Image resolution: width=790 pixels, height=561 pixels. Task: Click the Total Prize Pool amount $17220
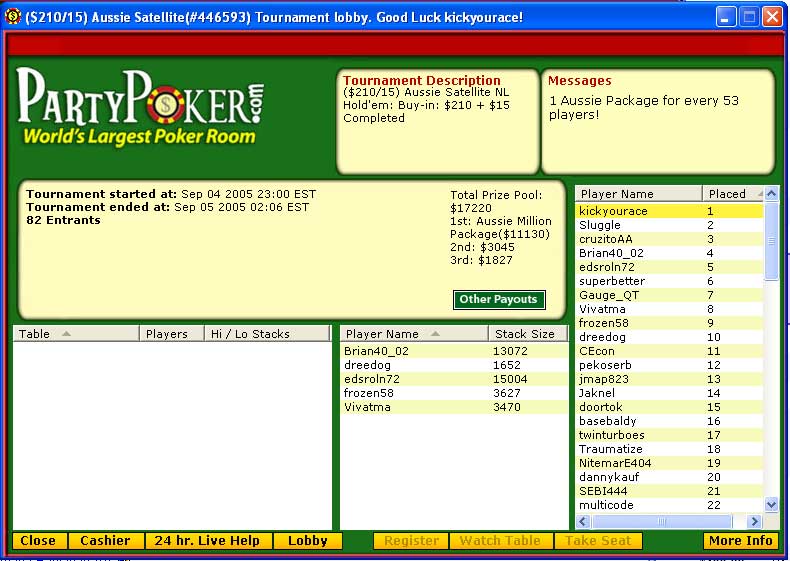click(471, 208)
